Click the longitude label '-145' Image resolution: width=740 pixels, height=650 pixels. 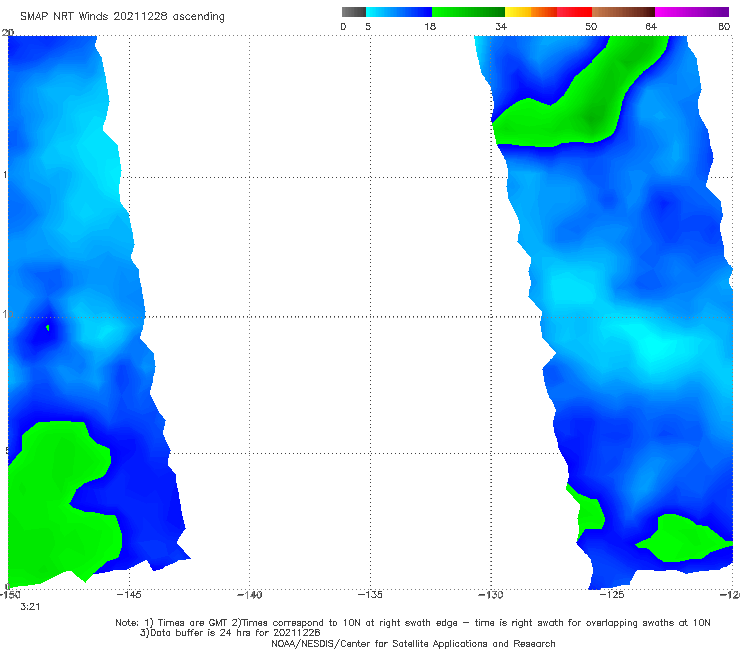pyautogui.click(x=128, y=595)
